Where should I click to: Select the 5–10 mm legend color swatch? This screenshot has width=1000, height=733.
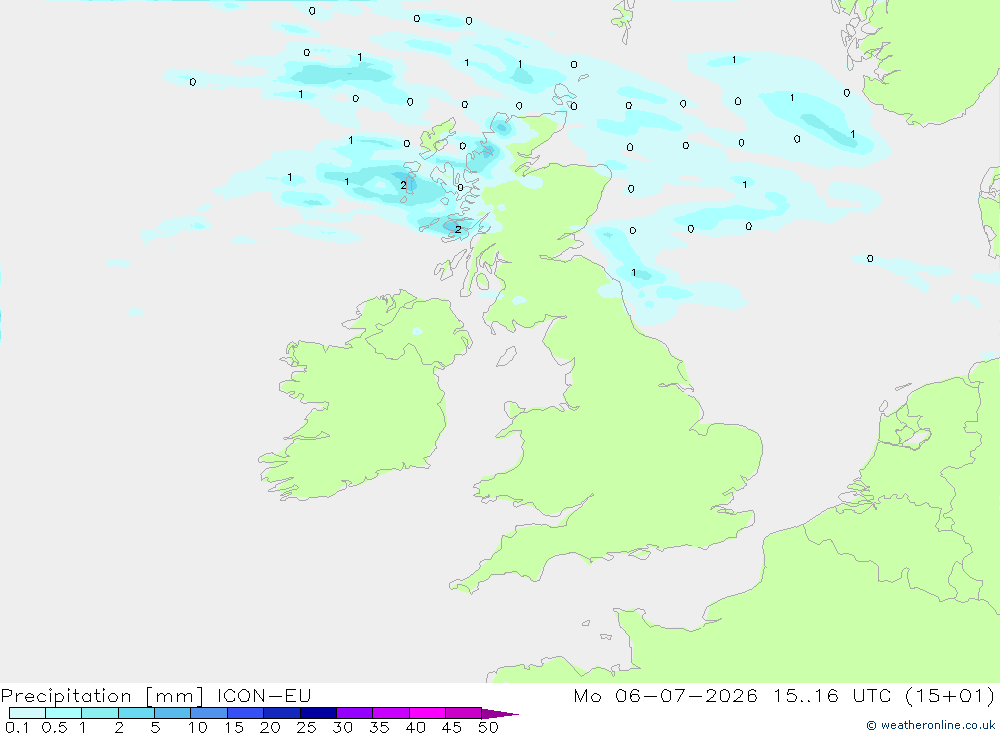click(x=173, y=713)
